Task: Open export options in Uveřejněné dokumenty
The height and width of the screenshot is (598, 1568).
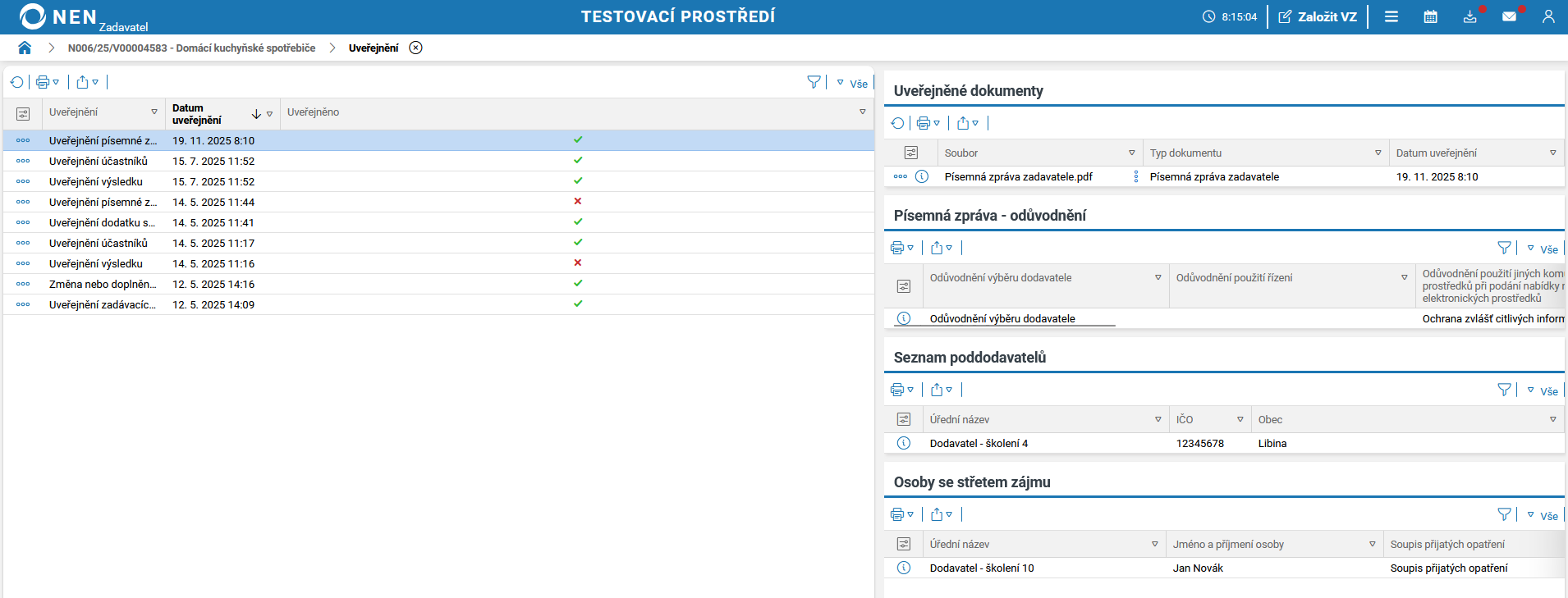Action: (x=968, y=123)
